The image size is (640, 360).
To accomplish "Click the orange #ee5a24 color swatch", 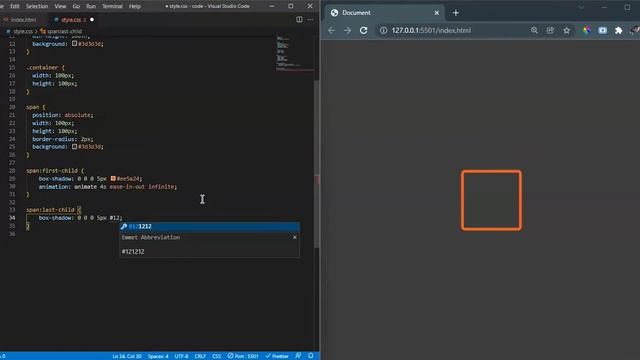I will pos(113,178).
